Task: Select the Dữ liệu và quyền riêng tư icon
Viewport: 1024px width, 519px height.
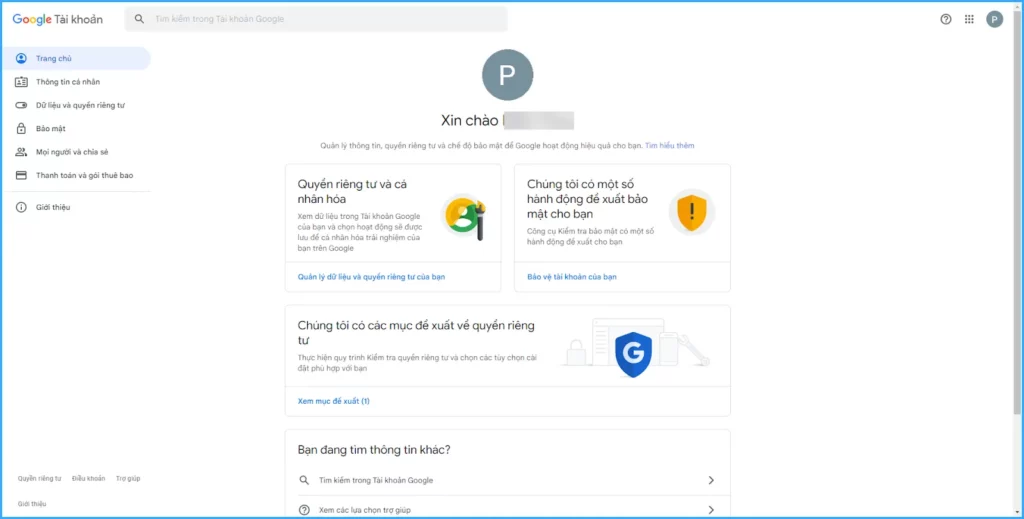Action: [22, 105]
